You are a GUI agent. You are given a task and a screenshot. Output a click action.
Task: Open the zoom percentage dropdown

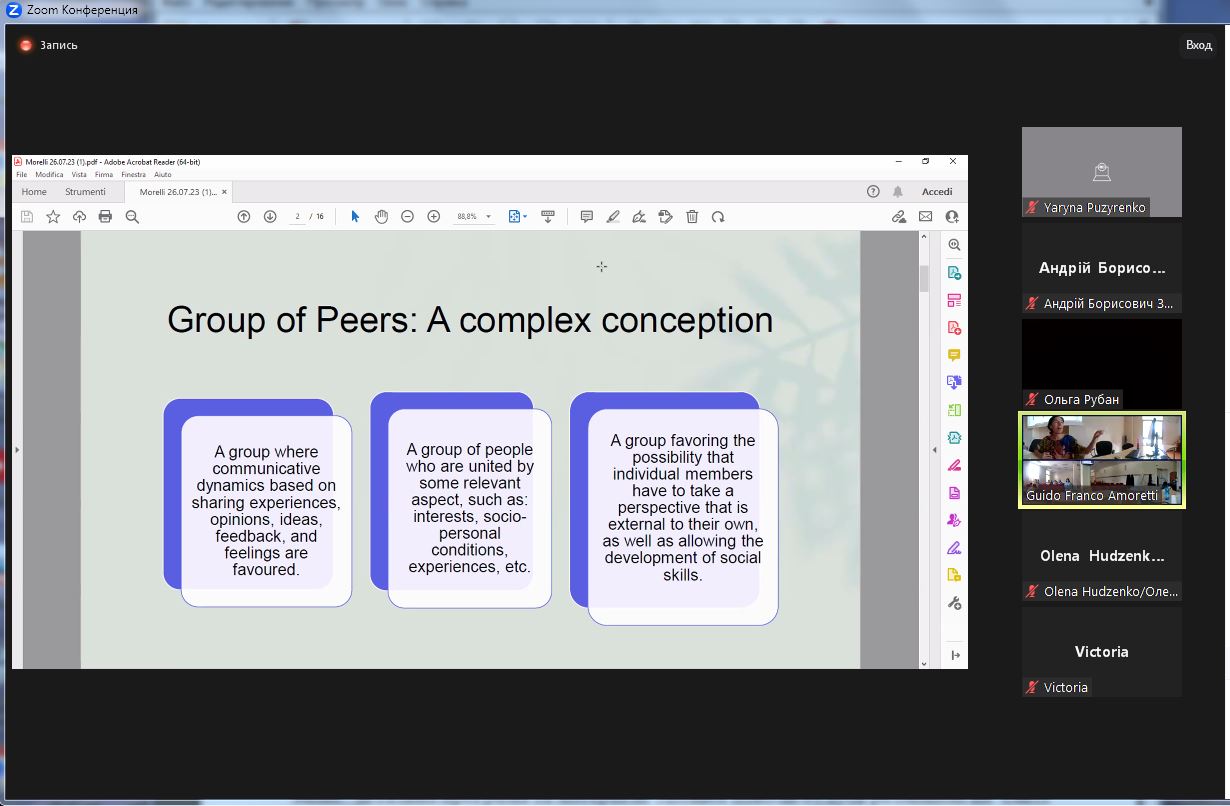(488, 217)
